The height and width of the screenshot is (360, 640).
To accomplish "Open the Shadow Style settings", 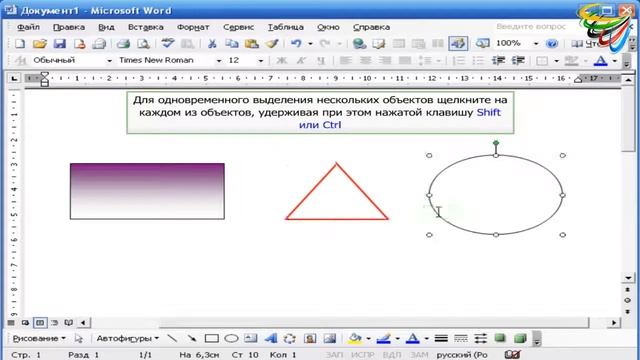I will point(500,338).
